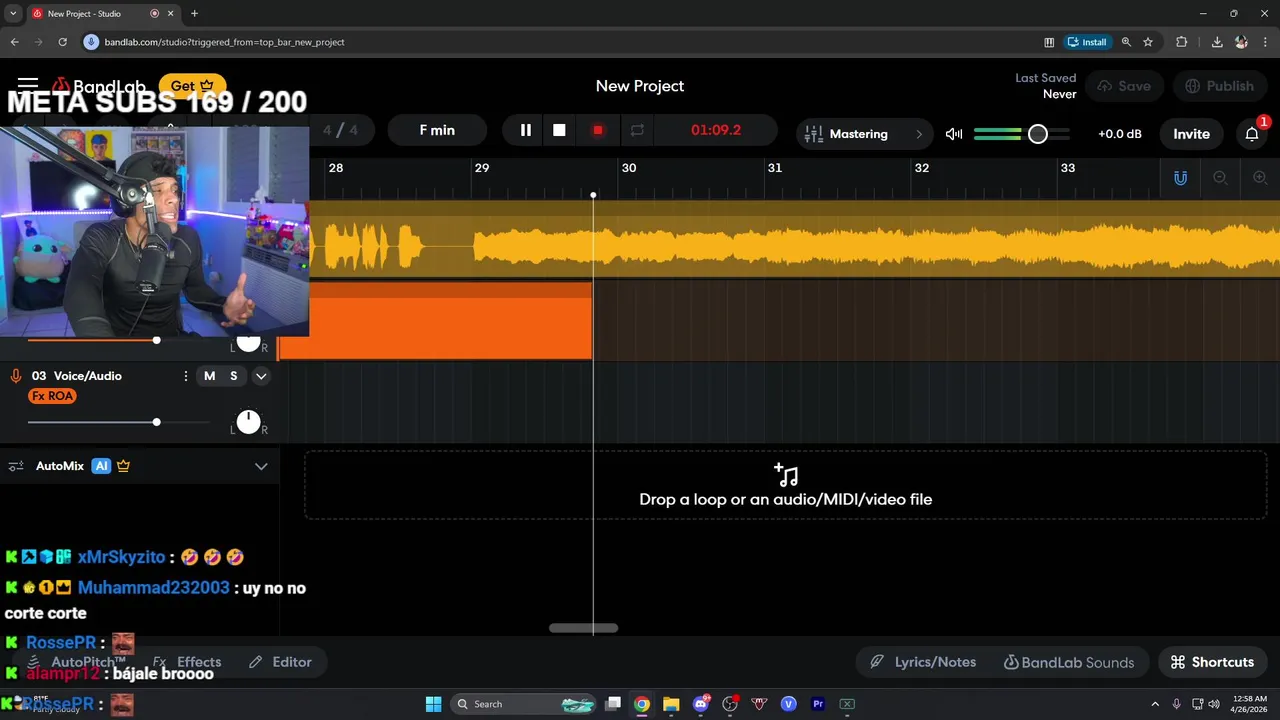Expand the AutoMix panel chevron
The width and height of the screenshot is (1280, 720).
pyautogui.click(x=261, y=466)
